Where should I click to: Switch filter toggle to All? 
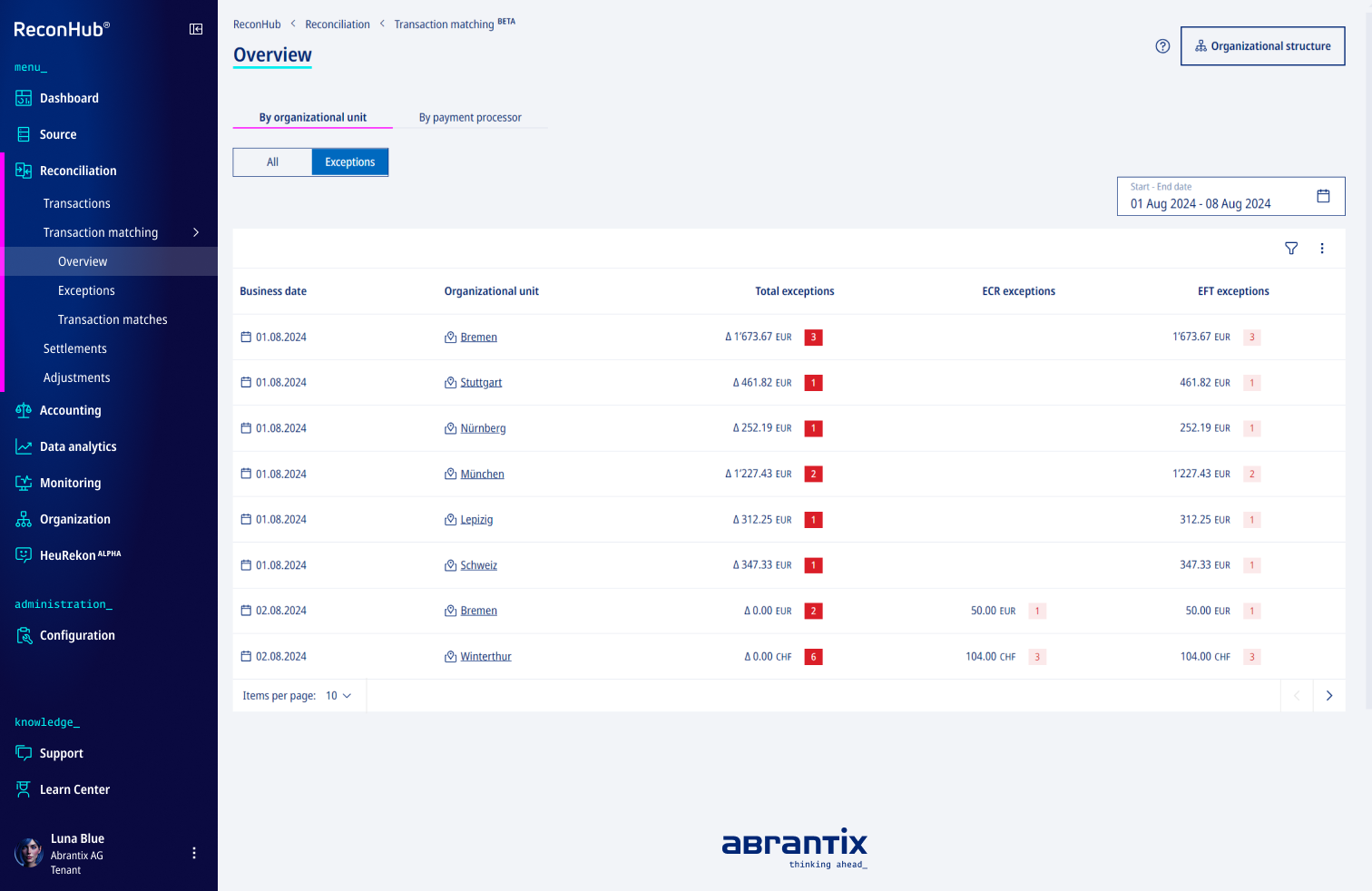[x=272, y=162]
